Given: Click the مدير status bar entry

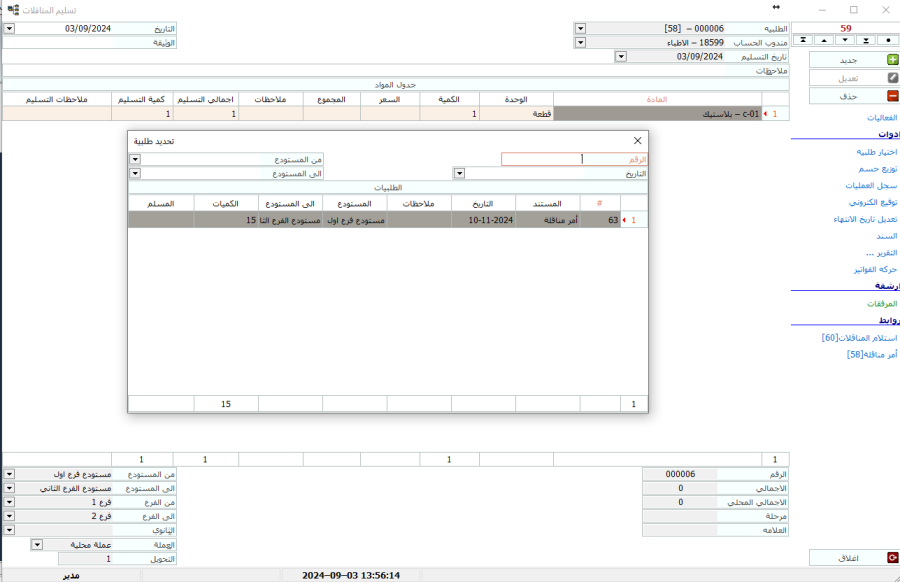Looking at the screenshot, I should pyautogui.click(x=71, y=575).
